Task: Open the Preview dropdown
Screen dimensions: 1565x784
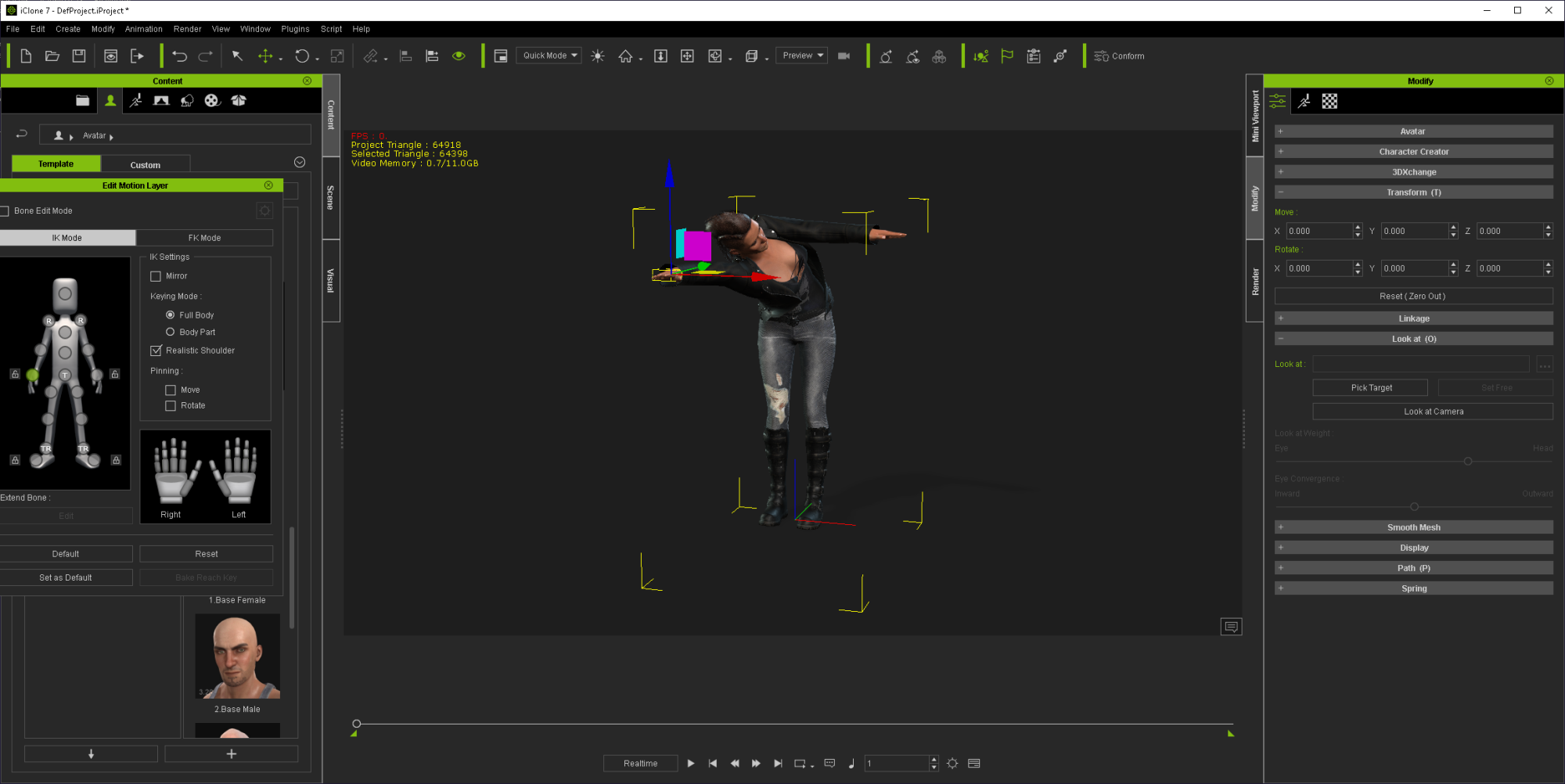Action: (802, 56)
